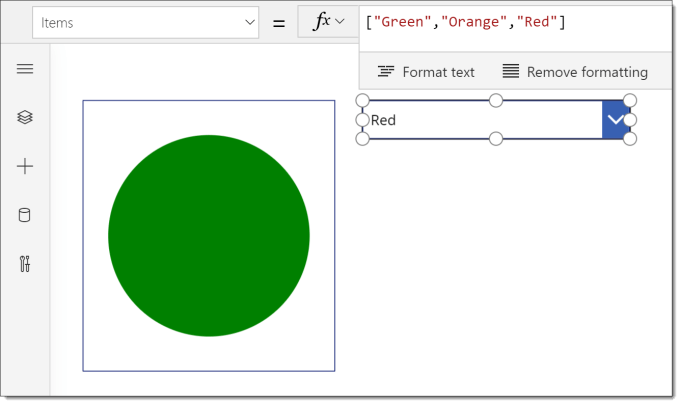Image resolution: width=680 pixels, height=404 pixels.
Task: Open the Items property dropdown
Action: tap(145, 23)
